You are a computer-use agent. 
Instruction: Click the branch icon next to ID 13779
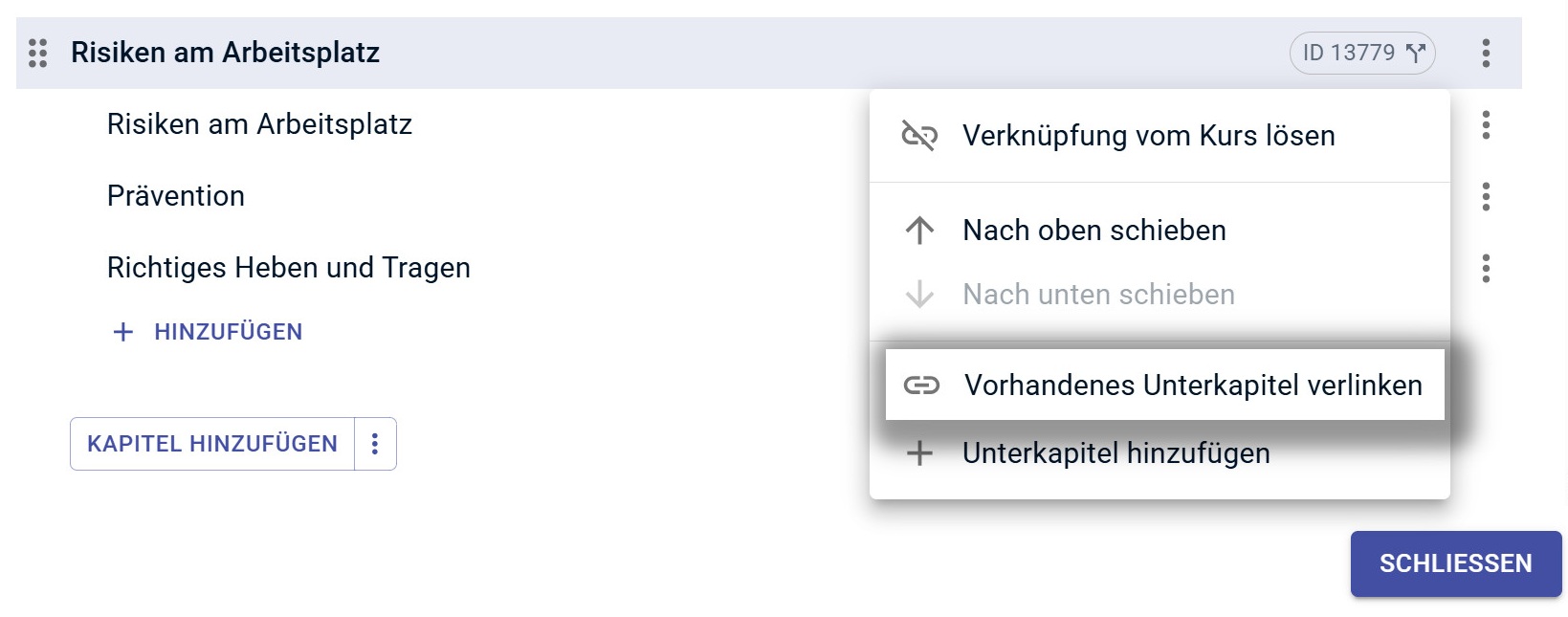[x=1414, y=53]
